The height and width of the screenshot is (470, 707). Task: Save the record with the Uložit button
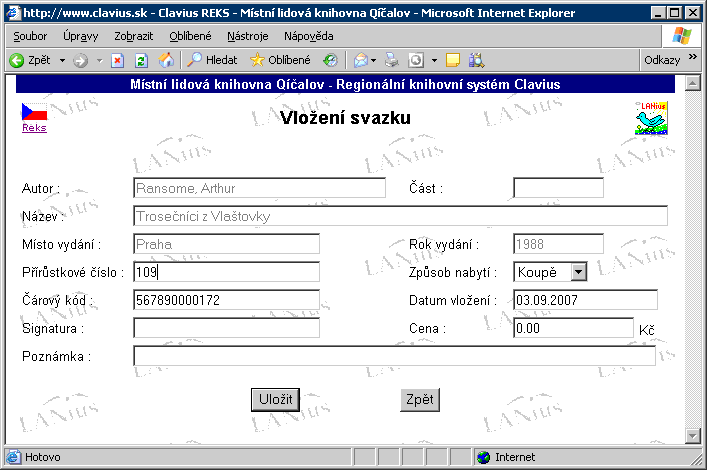click(x=275, y=400)
